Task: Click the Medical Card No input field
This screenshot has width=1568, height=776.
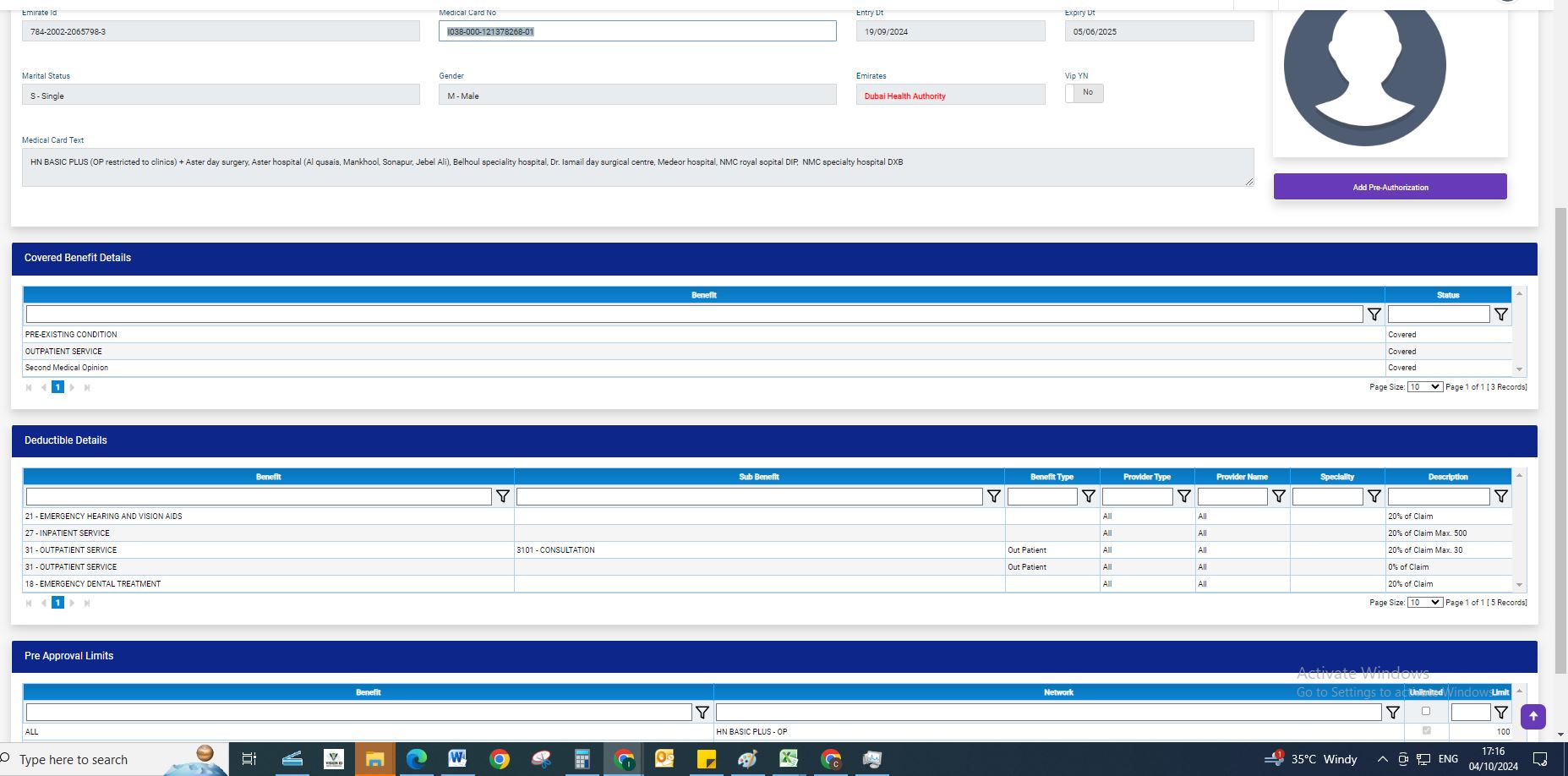Action: point(637,31)
